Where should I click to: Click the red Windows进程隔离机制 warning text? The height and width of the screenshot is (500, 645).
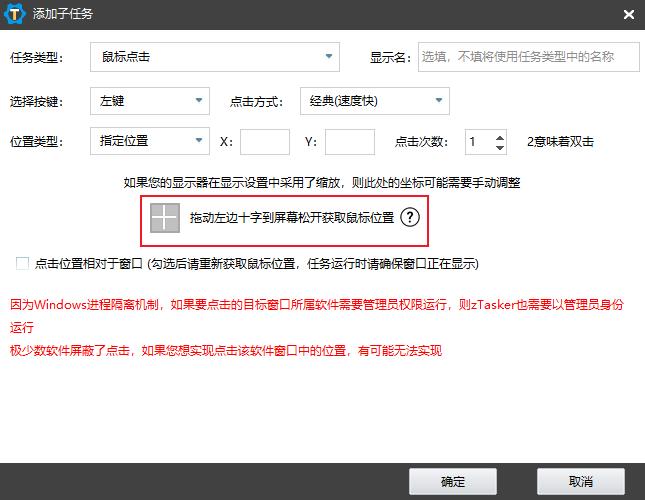tap(317, 316)
